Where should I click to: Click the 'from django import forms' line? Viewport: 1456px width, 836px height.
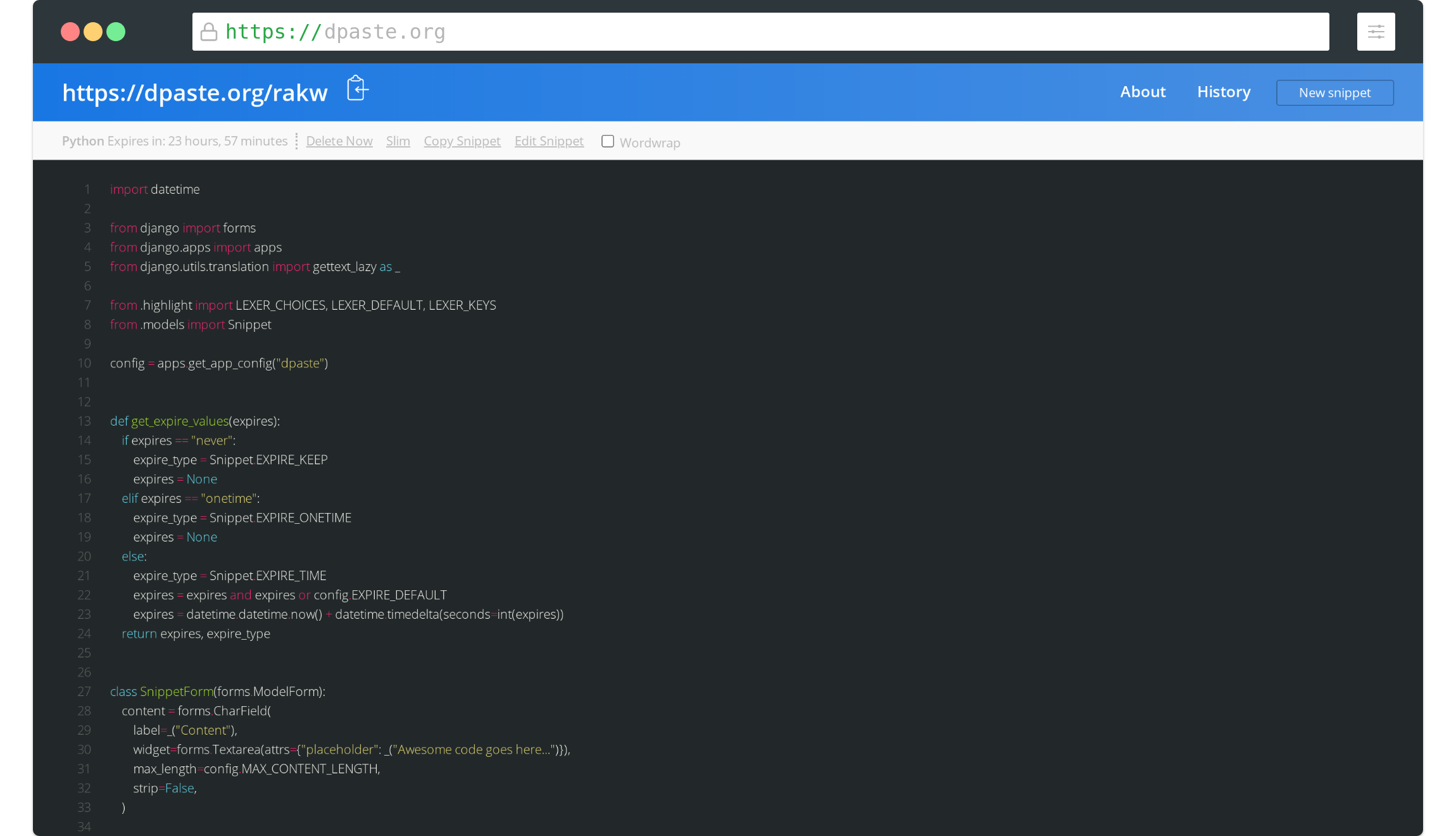click(x=183, y=228)
